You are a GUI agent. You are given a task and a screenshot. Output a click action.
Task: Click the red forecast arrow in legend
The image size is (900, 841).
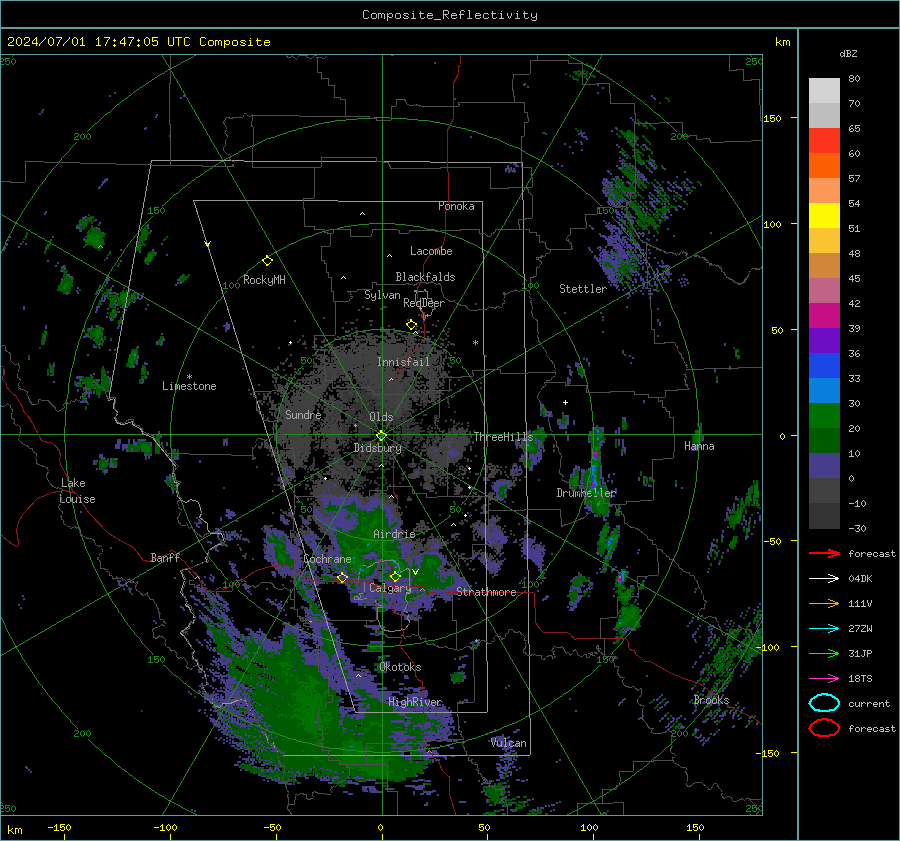click(824, 553)
